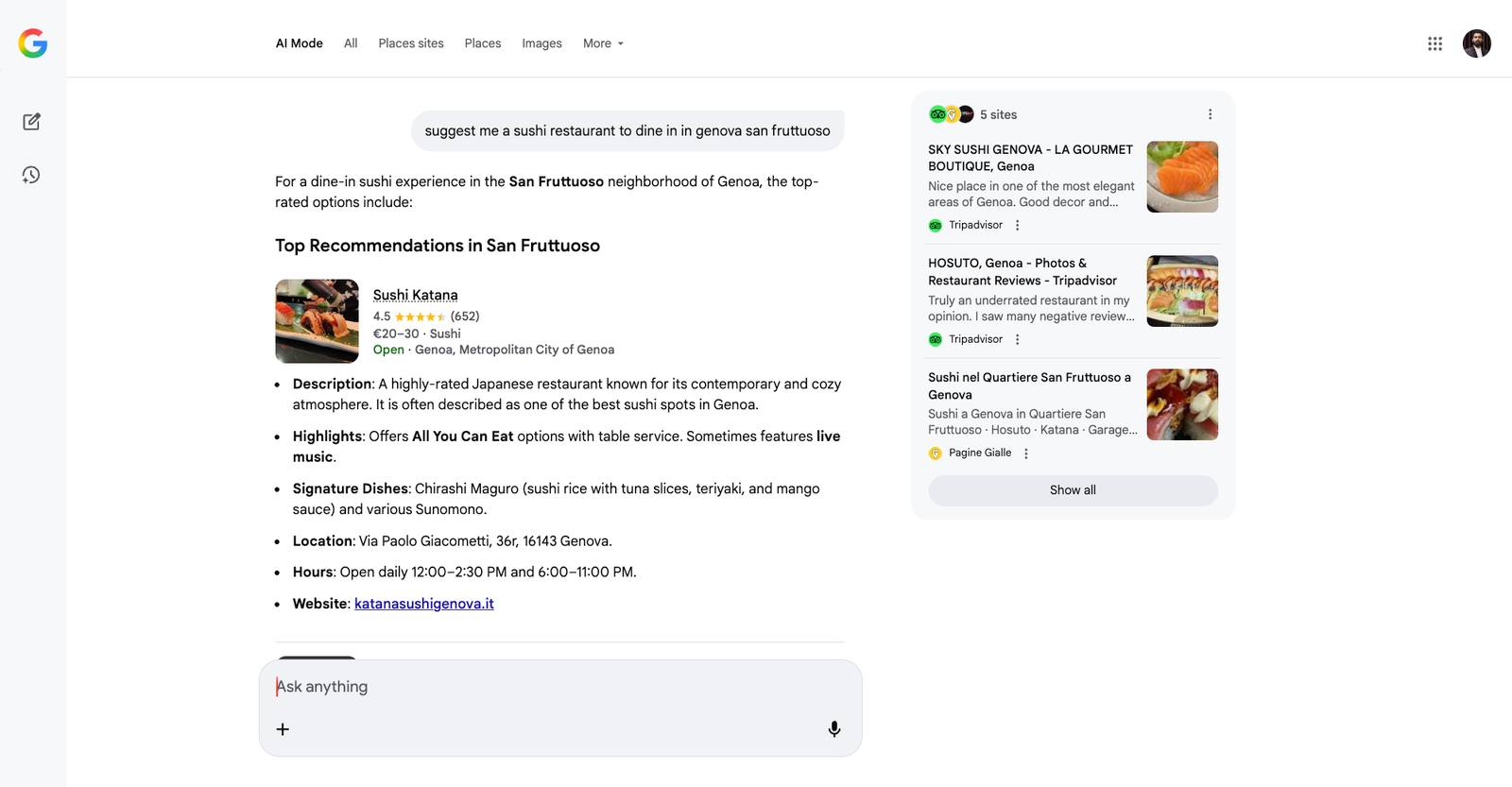Click the plus icon to add attachment

(283, 728)
